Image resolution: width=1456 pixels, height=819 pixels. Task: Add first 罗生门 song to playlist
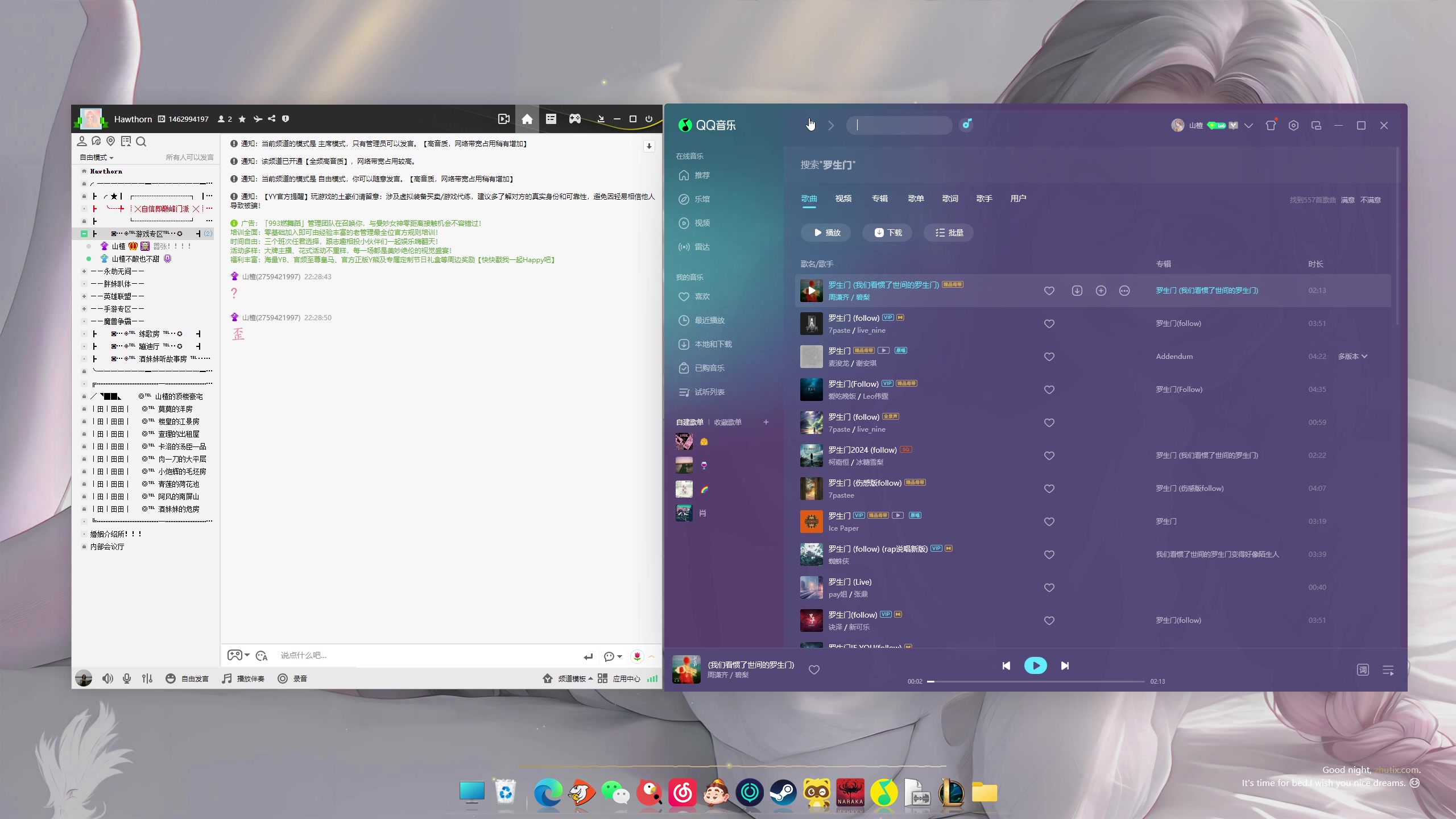coord(1101,291)
